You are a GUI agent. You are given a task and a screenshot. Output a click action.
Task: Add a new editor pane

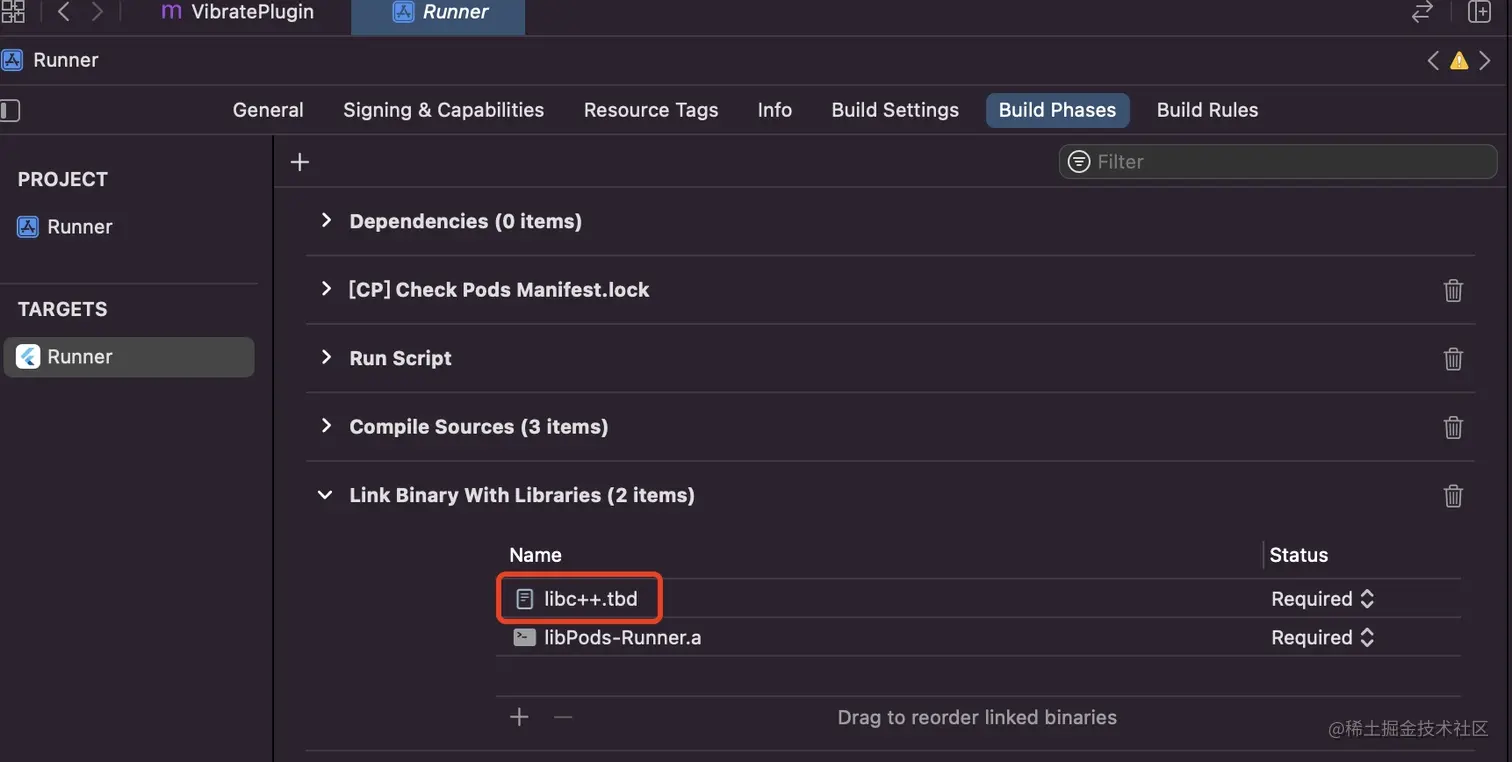1479,12
